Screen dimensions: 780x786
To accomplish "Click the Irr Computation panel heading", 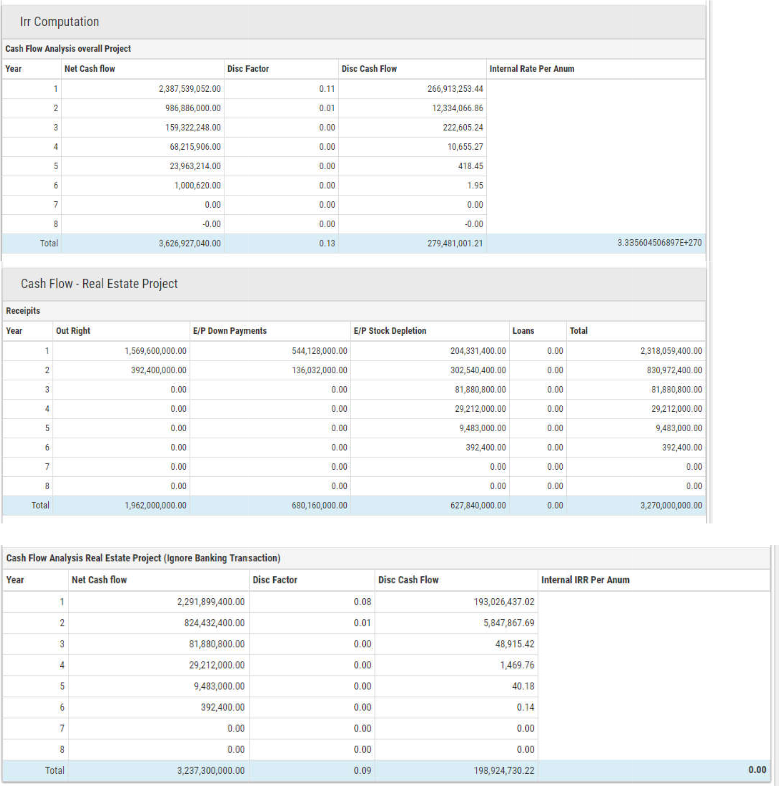I will click(x=59, y=22).
